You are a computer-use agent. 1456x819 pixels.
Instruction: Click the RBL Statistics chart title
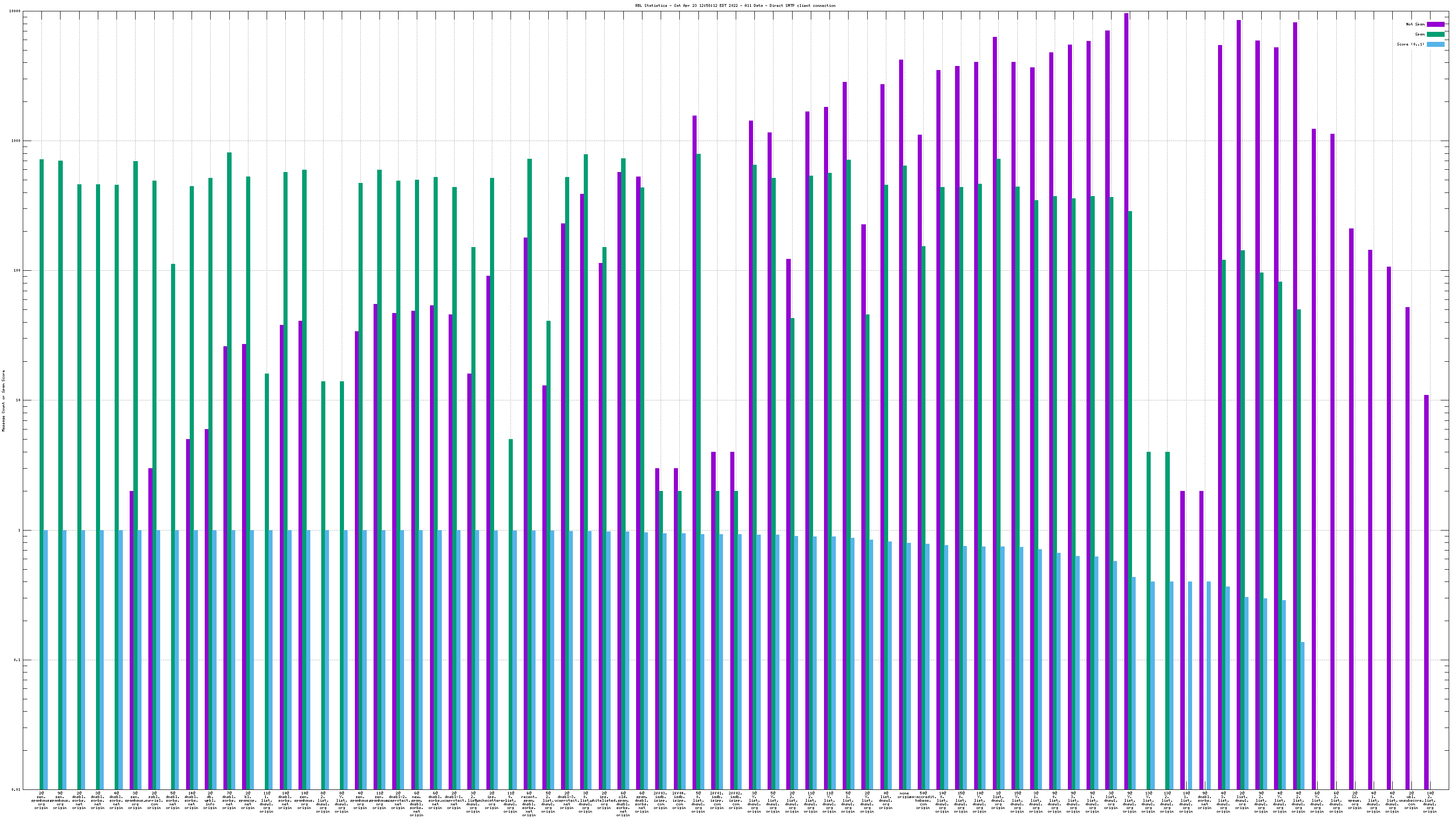tap(735, 5)
